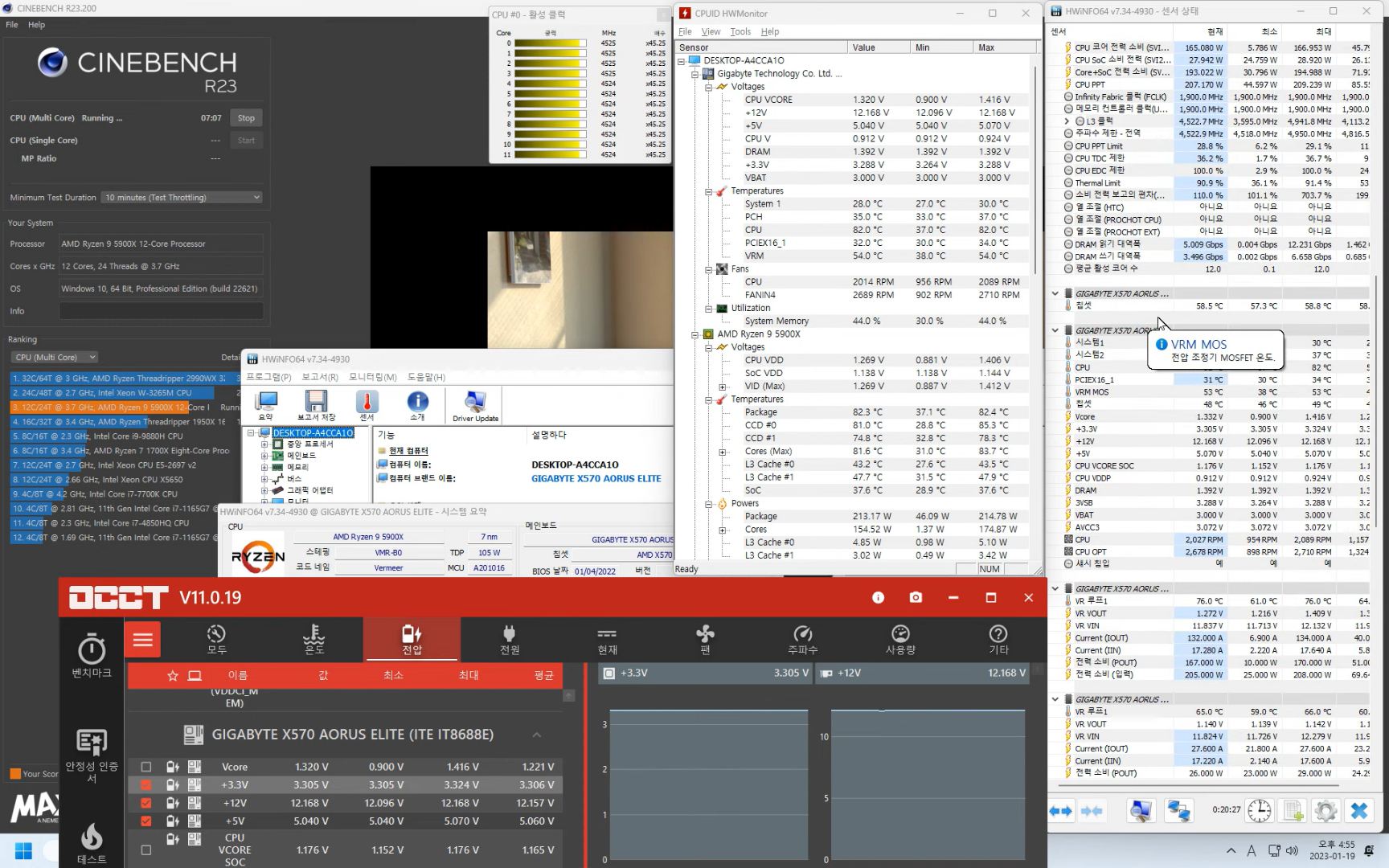Click the disabled Single Core Start button

246,140
